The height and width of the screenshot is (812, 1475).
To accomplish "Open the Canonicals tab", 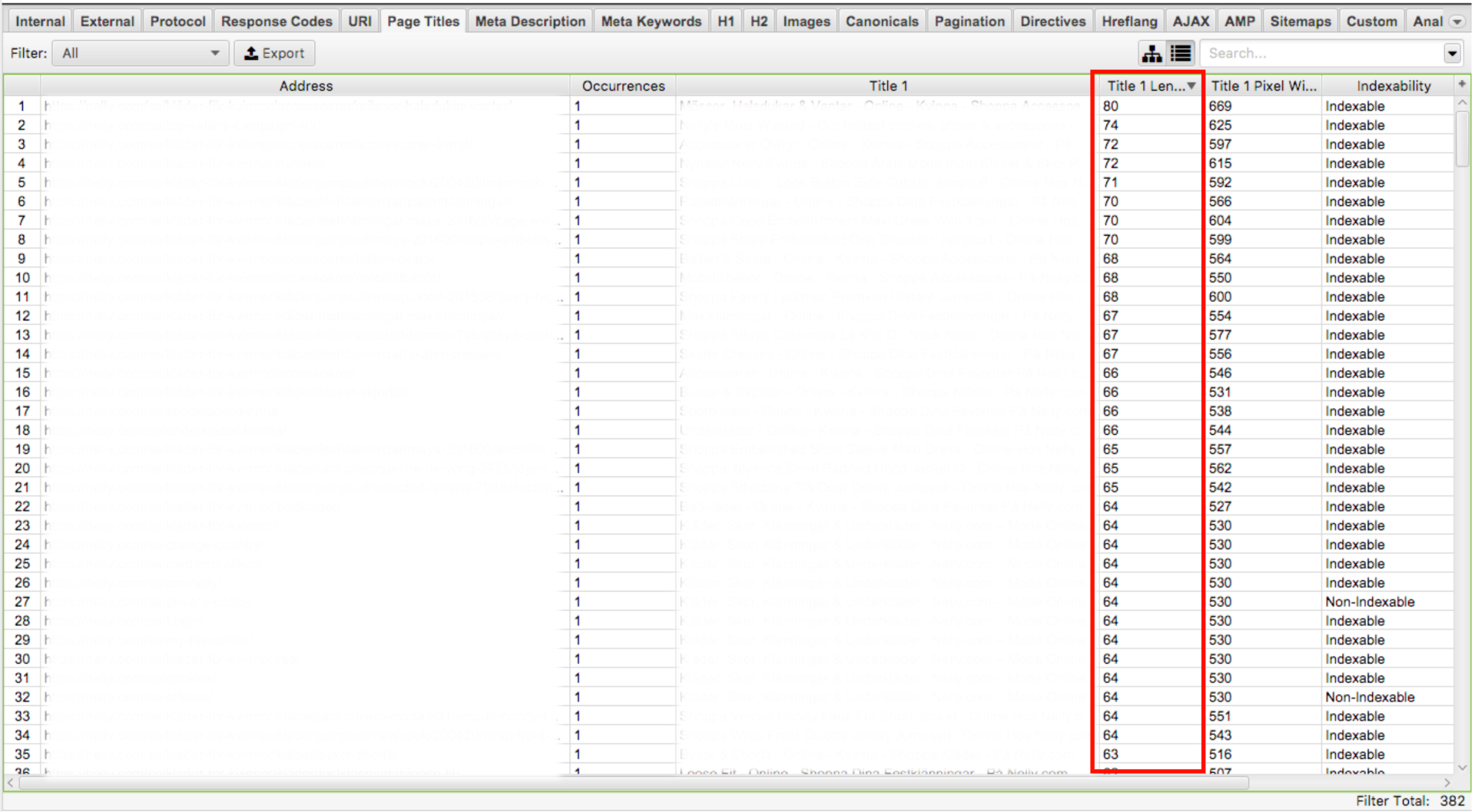I will click(881, 22).
